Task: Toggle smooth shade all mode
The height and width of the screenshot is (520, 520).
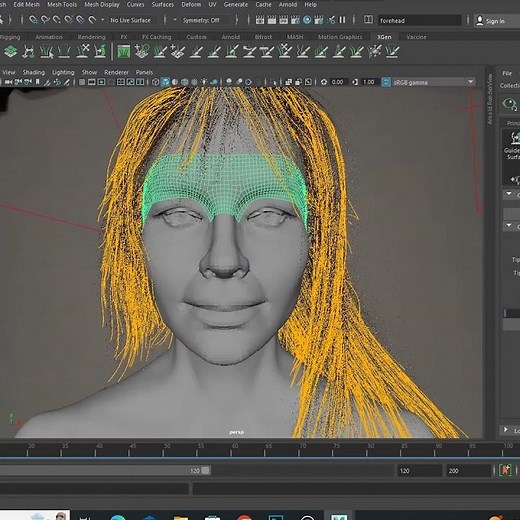Action: (x=165, y=82)
